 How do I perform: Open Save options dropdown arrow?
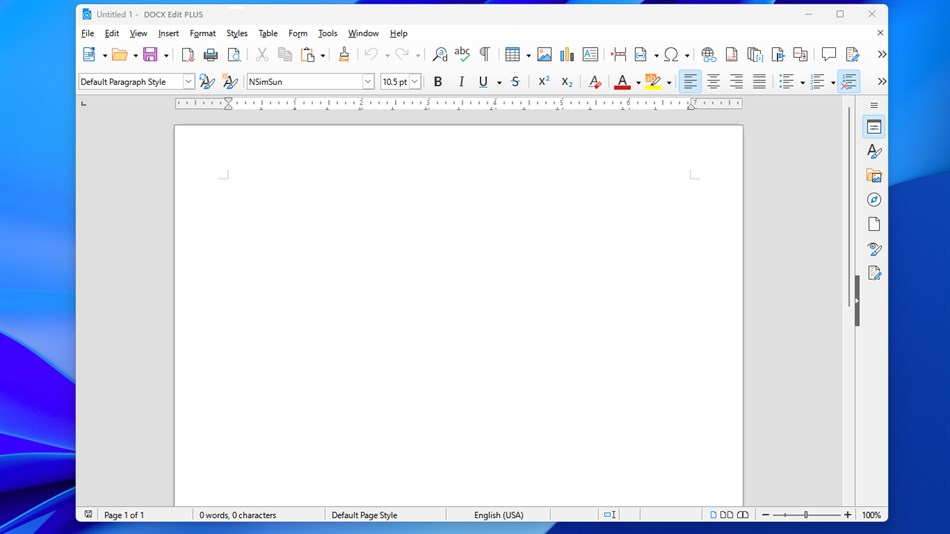click(166, 55)
